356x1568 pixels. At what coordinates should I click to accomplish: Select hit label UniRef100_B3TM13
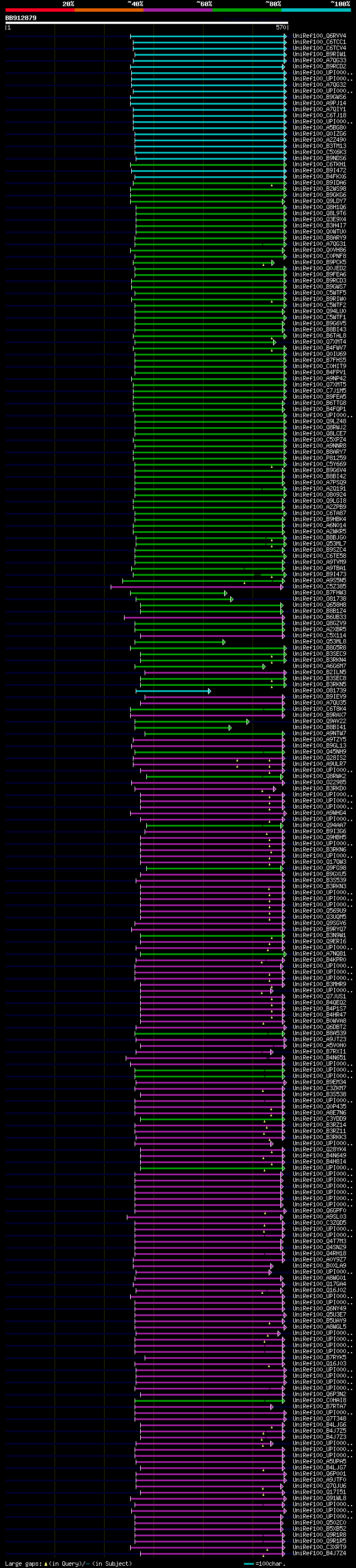[x=319, y=146]
